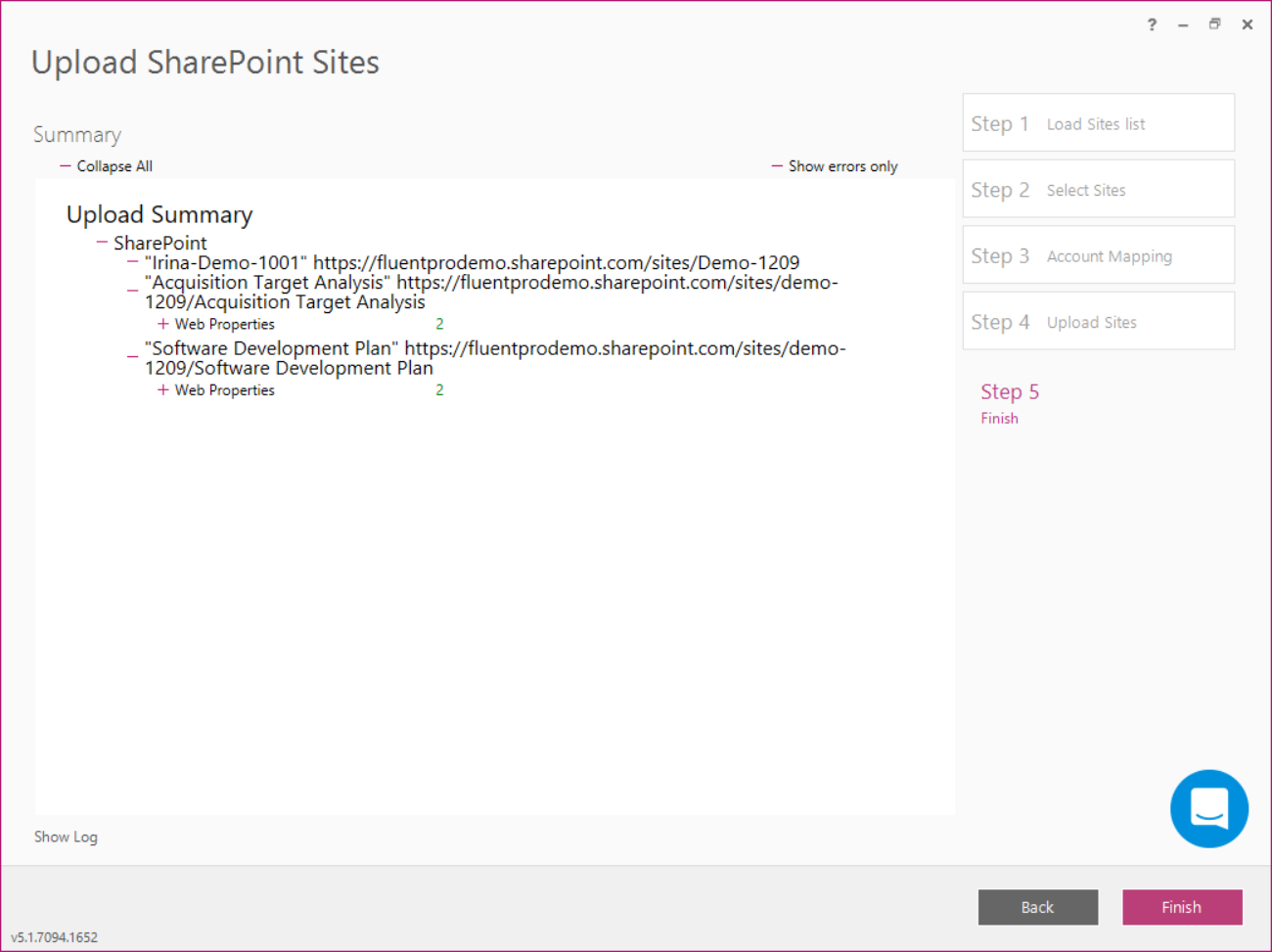The image size is (1272, 952).
Task: Expand Web Properties under Acquisition Target Analysis
Action: tap(163, 324)
